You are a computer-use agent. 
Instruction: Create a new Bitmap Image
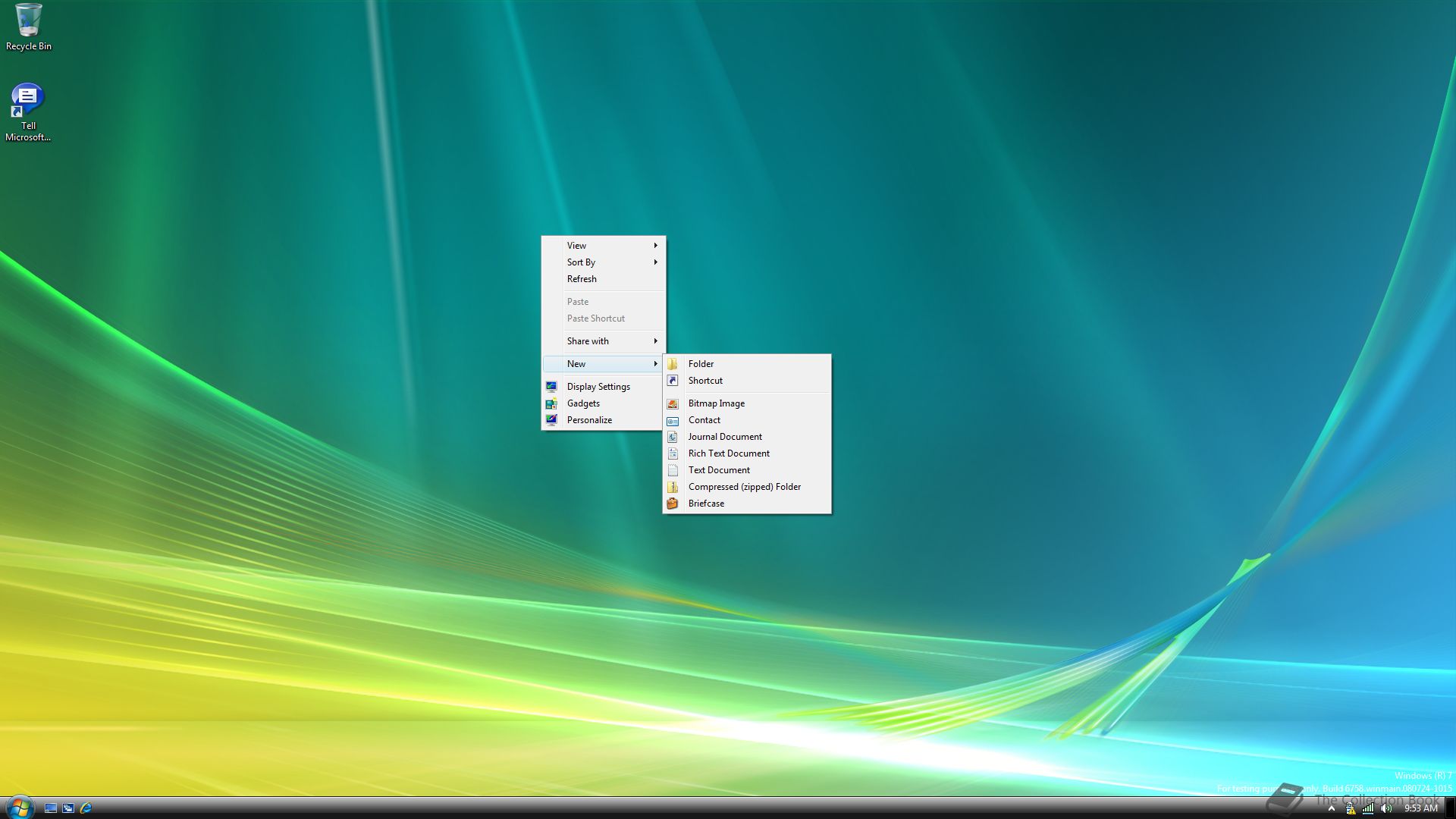pyautogui.click(x=747, y=403)
